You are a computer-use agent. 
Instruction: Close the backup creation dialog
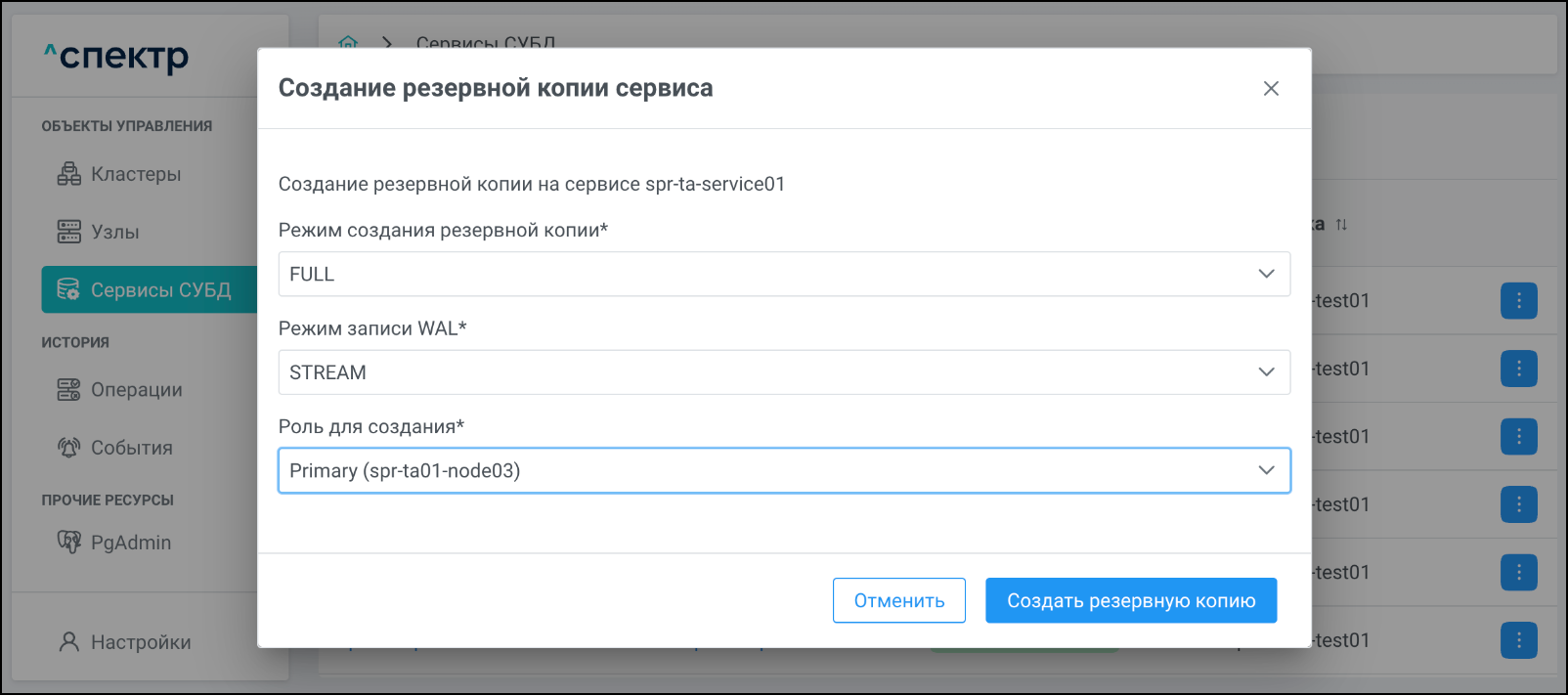click(x=1271, y=89)
